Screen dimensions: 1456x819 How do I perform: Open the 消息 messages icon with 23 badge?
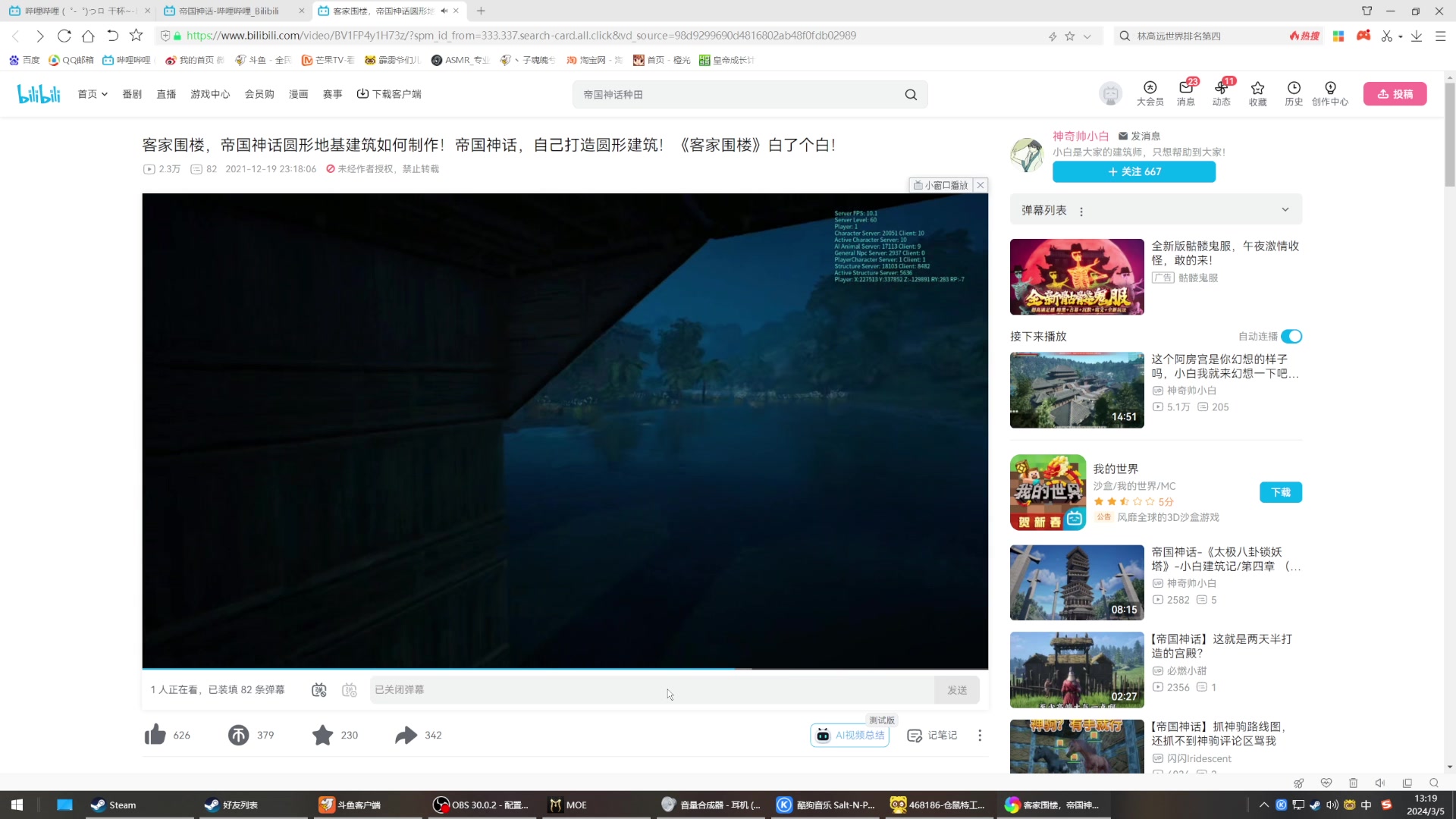1185,93
